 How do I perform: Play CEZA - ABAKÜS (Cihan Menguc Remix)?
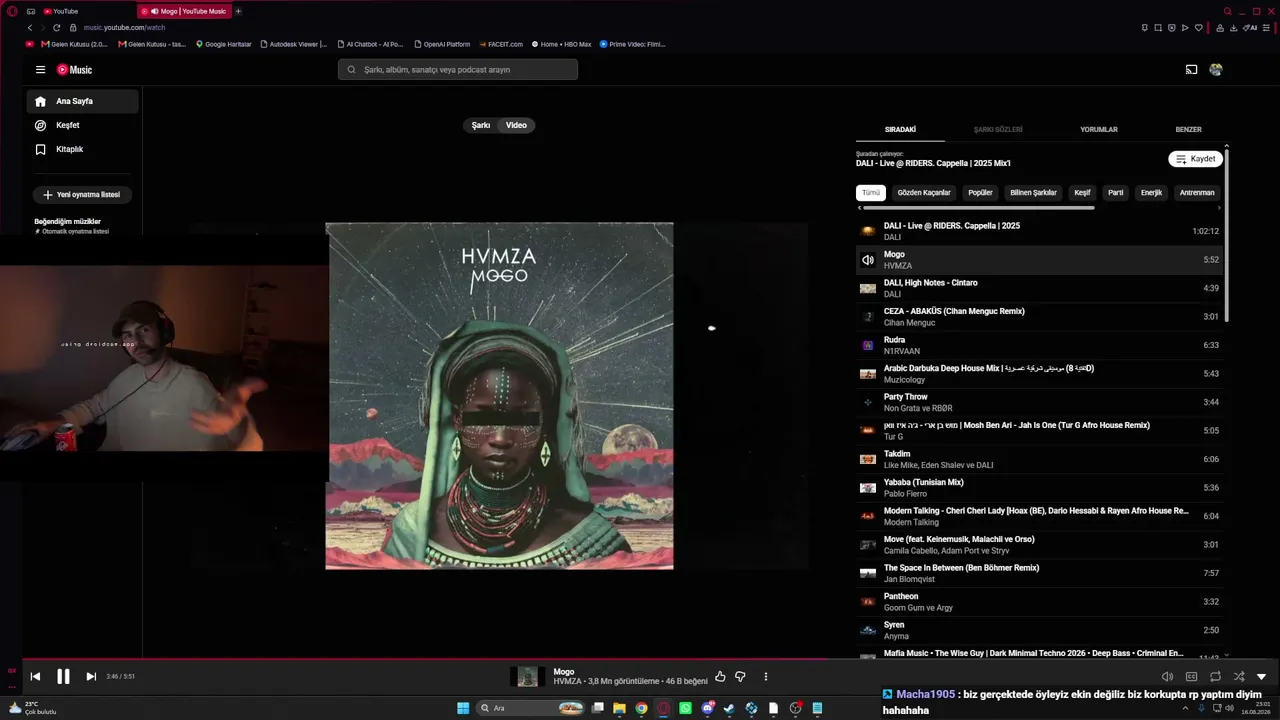pyautogui.click(x=1039, y=317)
